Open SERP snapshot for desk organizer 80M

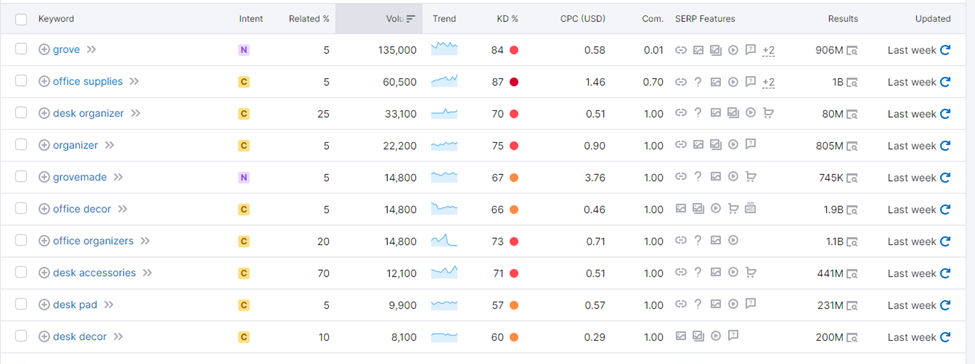tap(852, 114)
